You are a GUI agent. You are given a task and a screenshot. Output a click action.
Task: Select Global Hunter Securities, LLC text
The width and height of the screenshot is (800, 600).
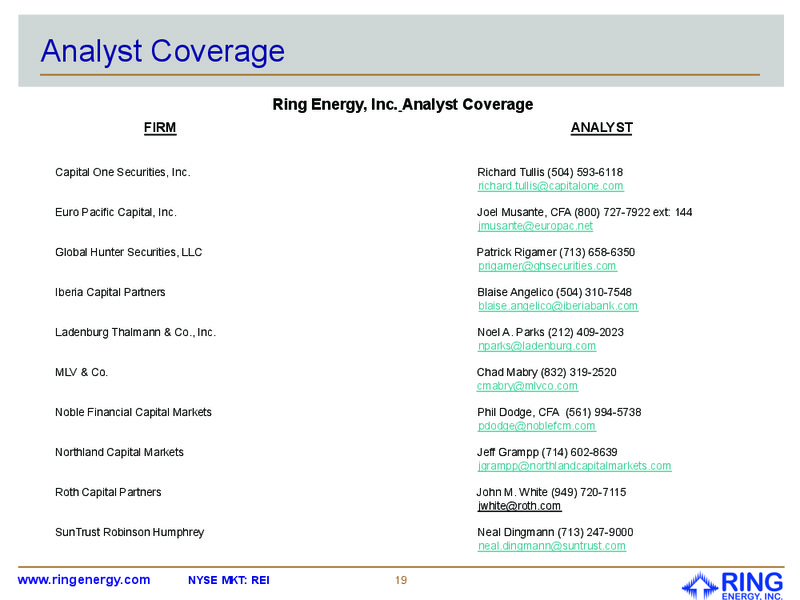pos(129,253)
